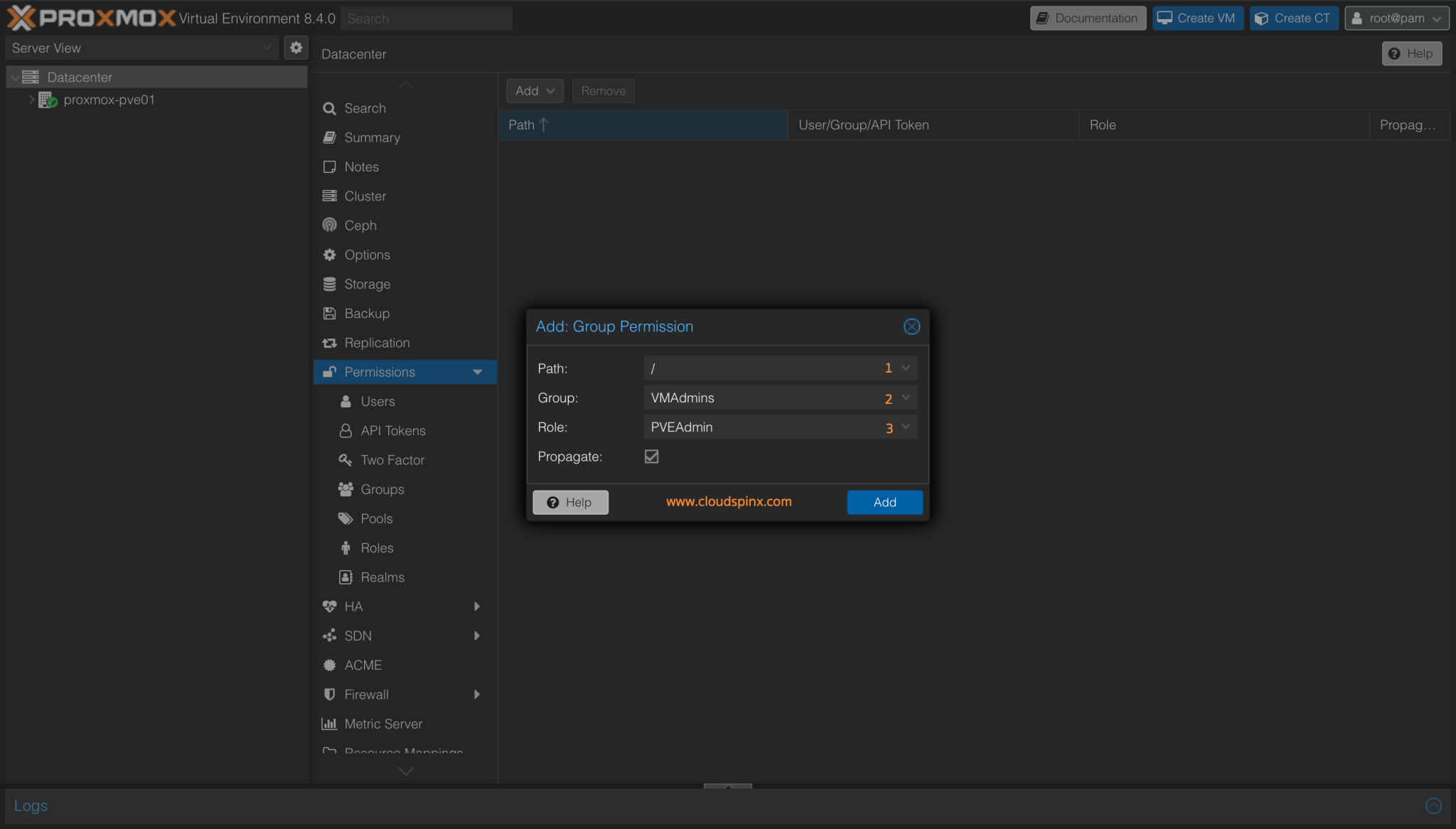Open the Two Factor key icon
The height and width of the screenshot is (829, 1456).
(346, 460)
